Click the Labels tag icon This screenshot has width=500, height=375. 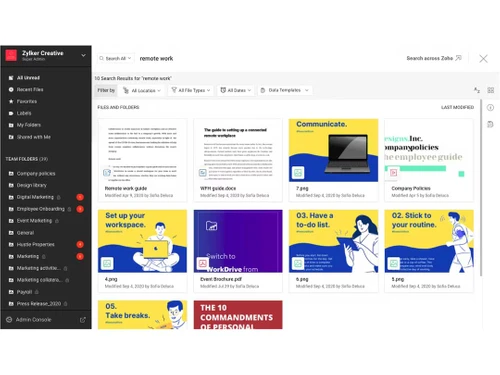click(x=11, y=113)
